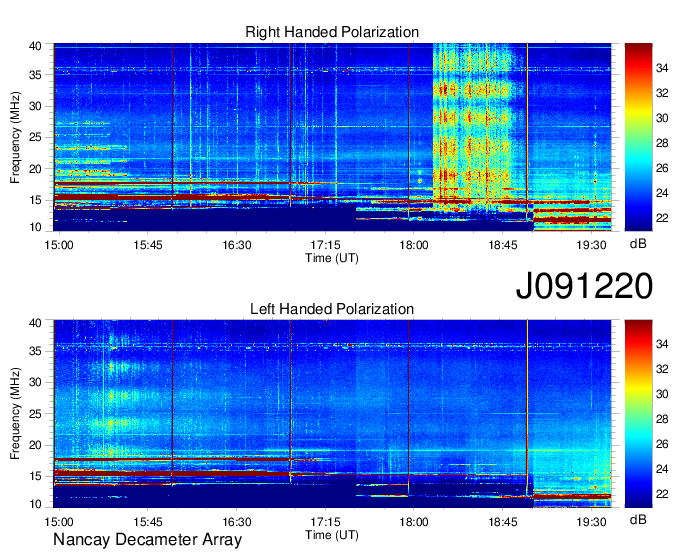This screenshot has height=552, width=680.
Task: Click the '10' frequency tick of the Left Handed plot
Action: (x=35, y=504)
